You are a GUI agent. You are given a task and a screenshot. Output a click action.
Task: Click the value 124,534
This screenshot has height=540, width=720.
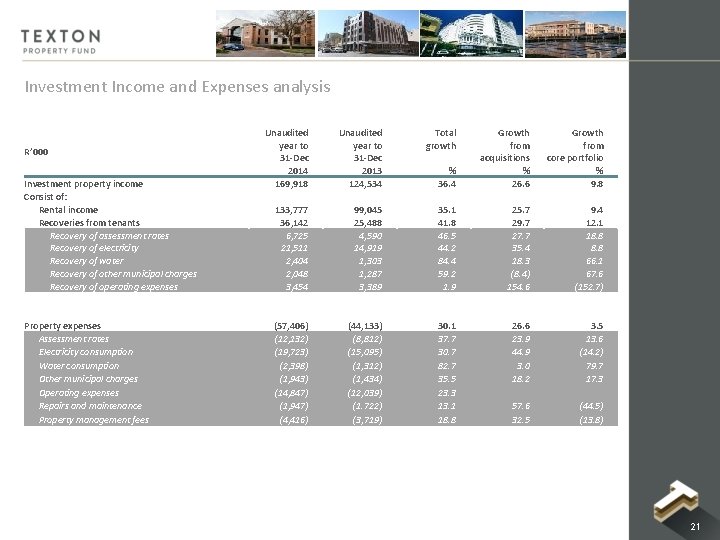click(365, 184)
